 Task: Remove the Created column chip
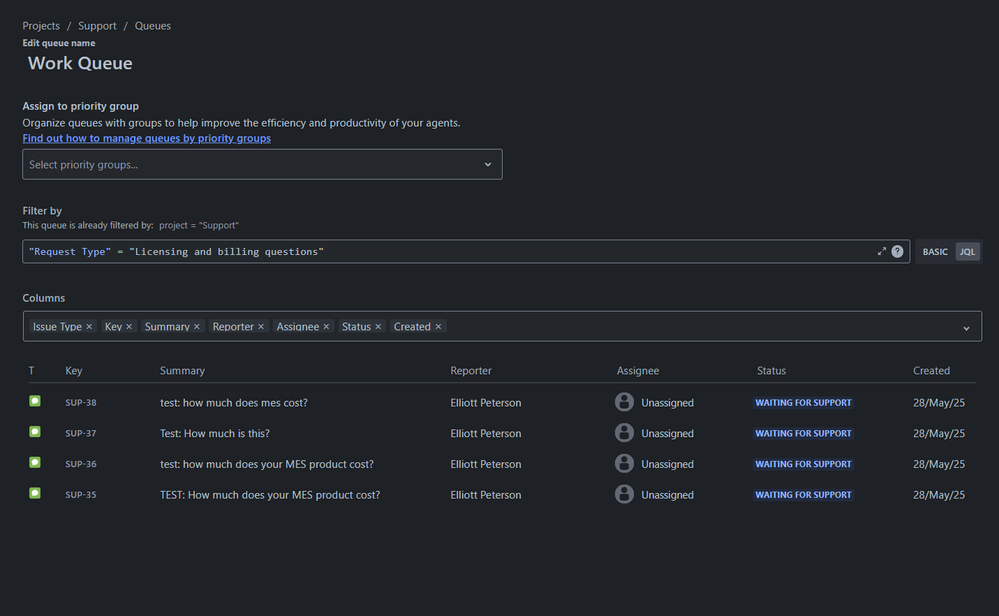[x=438, y=327]
